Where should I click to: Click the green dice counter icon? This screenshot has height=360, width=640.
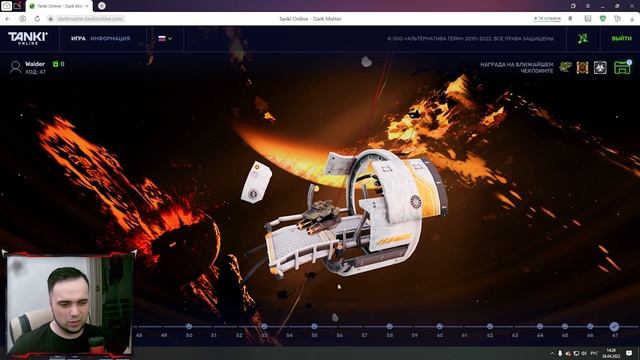(x=56, y=64)
